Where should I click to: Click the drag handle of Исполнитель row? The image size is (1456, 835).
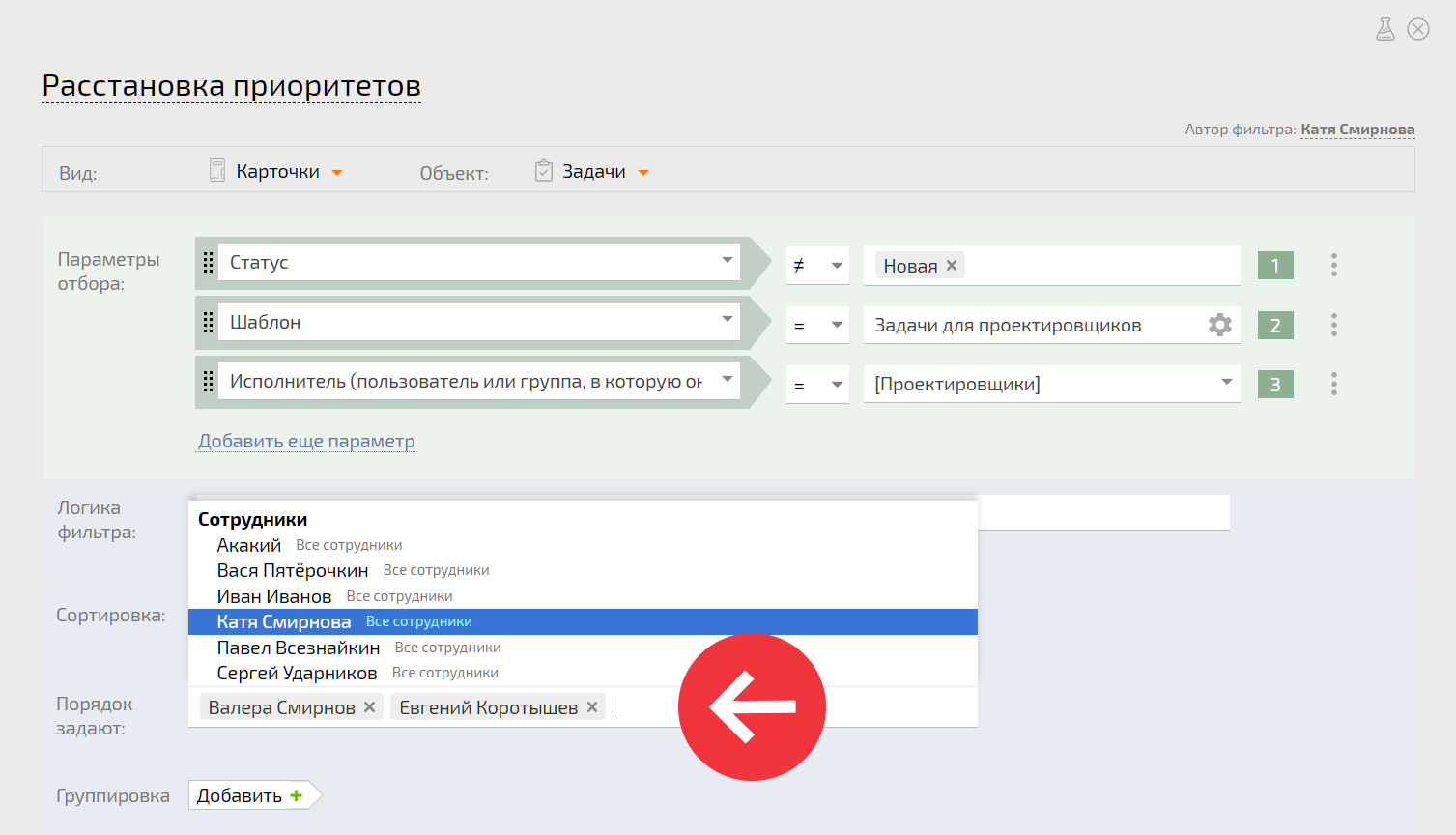pos(208,382)
